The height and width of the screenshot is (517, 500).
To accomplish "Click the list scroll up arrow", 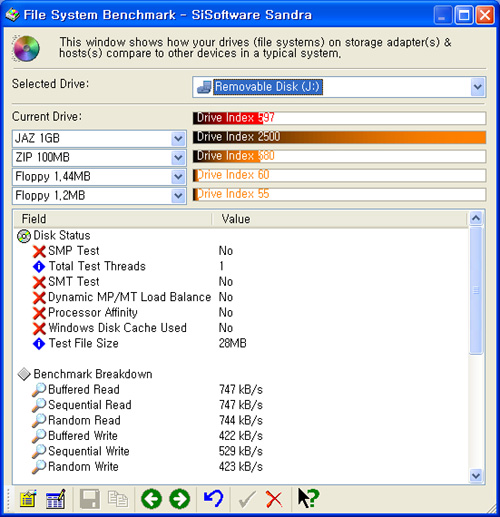I will tap(476, 218).
